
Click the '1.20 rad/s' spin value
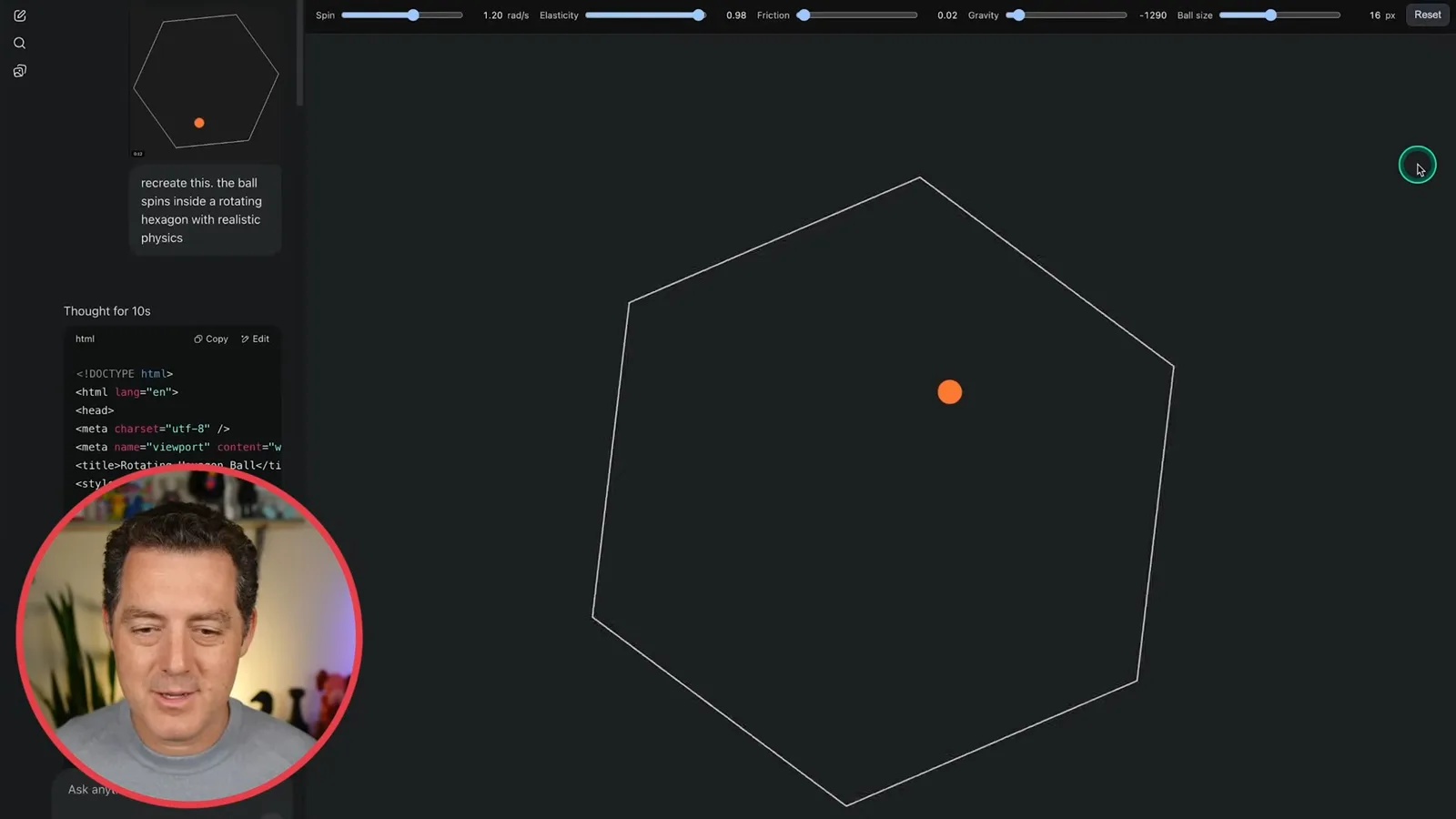tap(506, 15)
